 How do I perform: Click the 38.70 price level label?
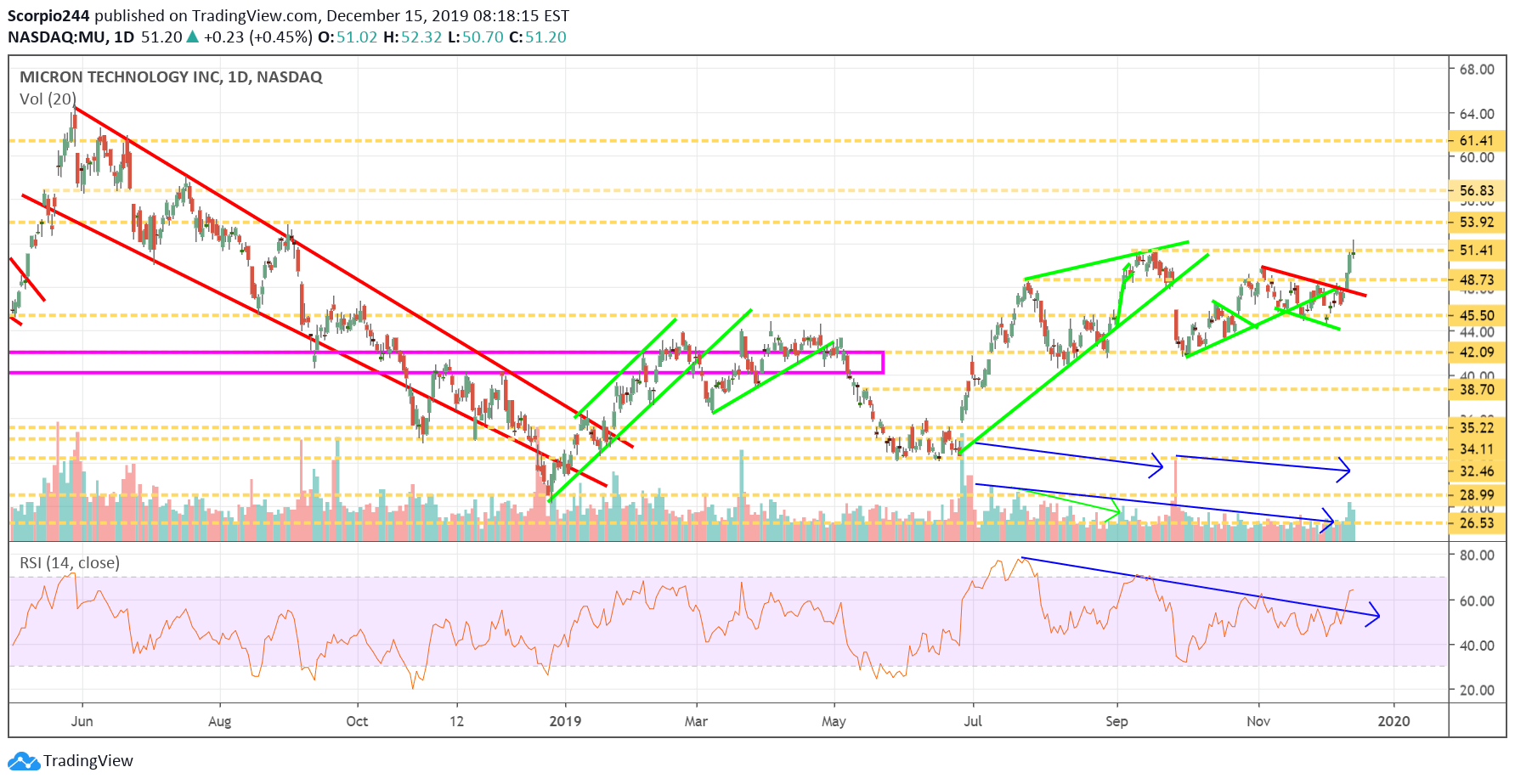tap(1477, 390)
